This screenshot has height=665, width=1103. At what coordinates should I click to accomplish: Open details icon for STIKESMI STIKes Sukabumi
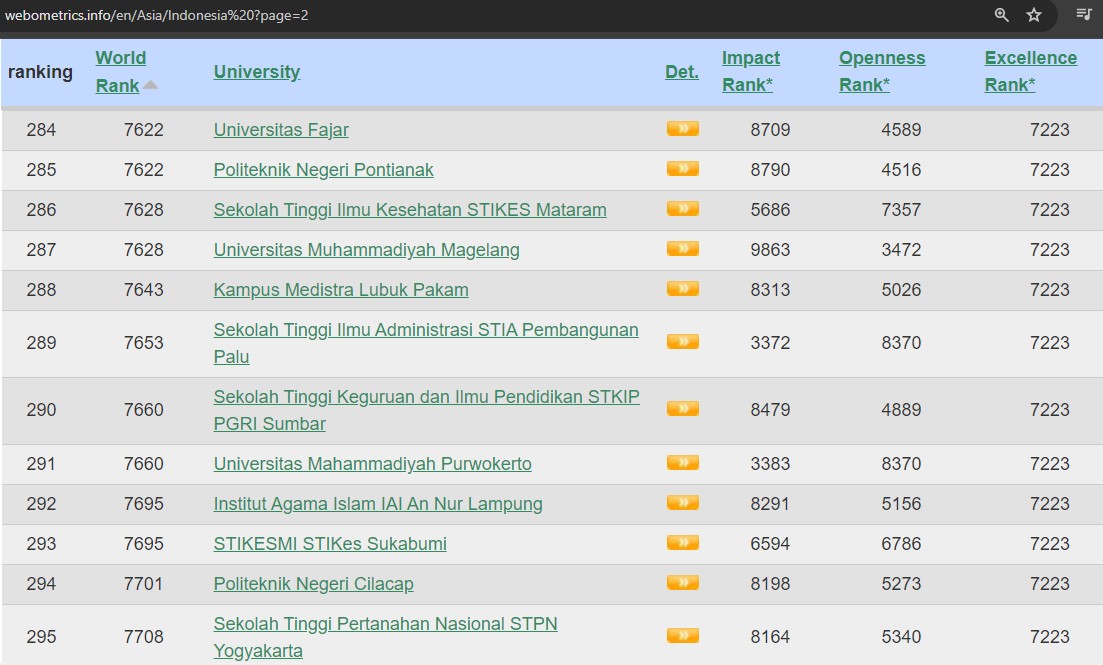(x=682, y=543)
